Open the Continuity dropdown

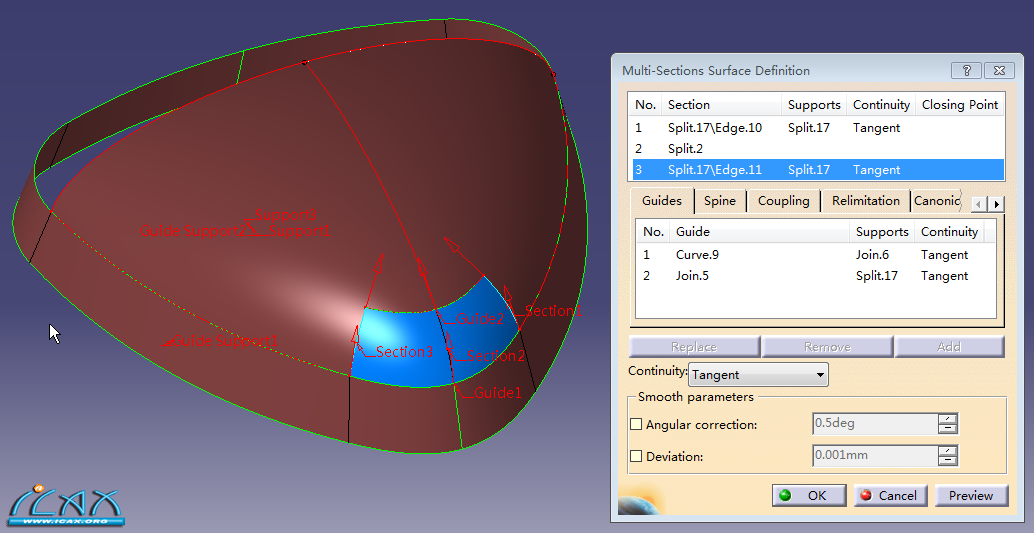pyautogui.click(x=758, y=375)
